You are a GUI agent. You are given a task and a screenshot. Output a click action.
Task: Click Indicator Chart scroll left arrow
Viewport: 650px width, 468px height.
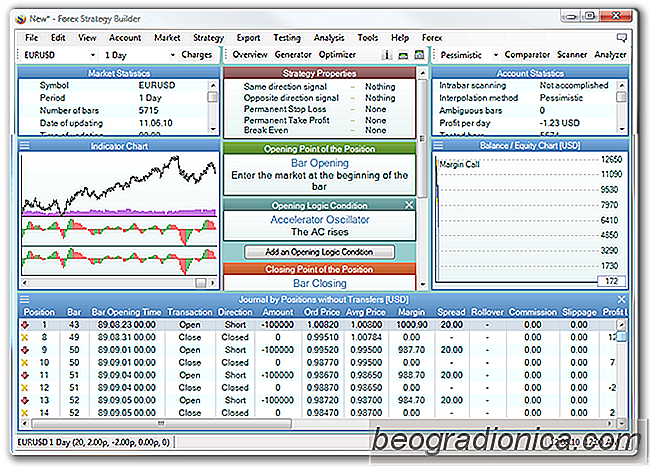click(x=25, y=283)
